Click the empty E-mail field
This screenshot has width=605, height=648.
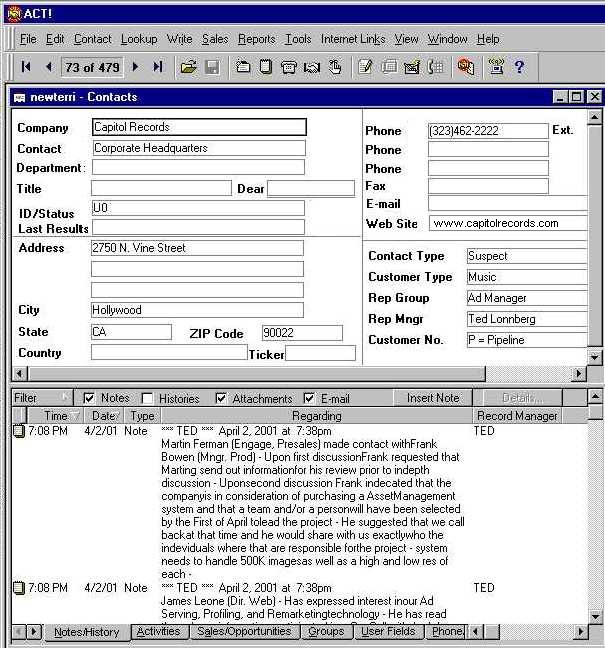(x=508, y=203)
